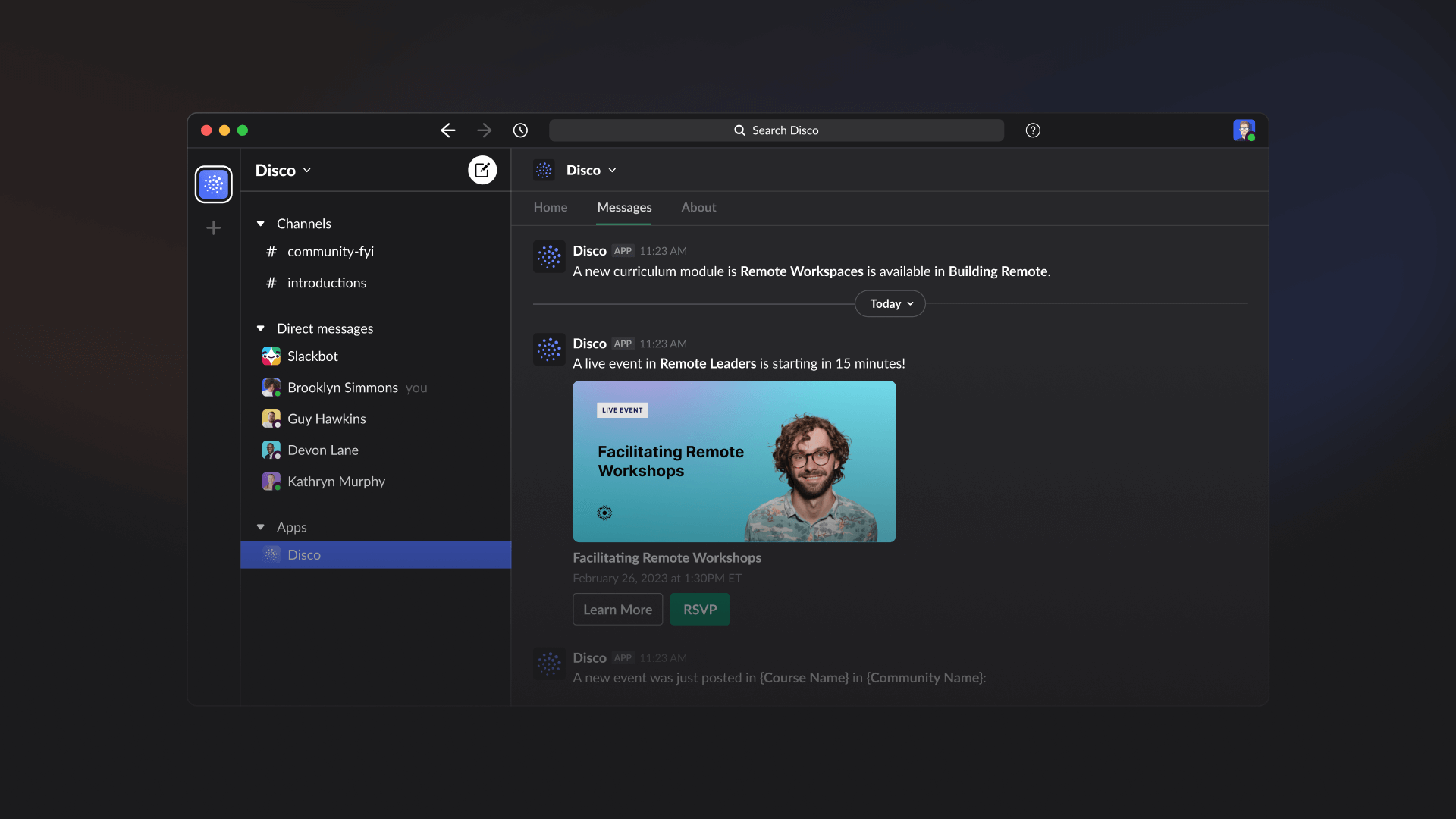Open the Slackbot direct message
Viewport: 1456px width, 819px height.
[312, 356]
